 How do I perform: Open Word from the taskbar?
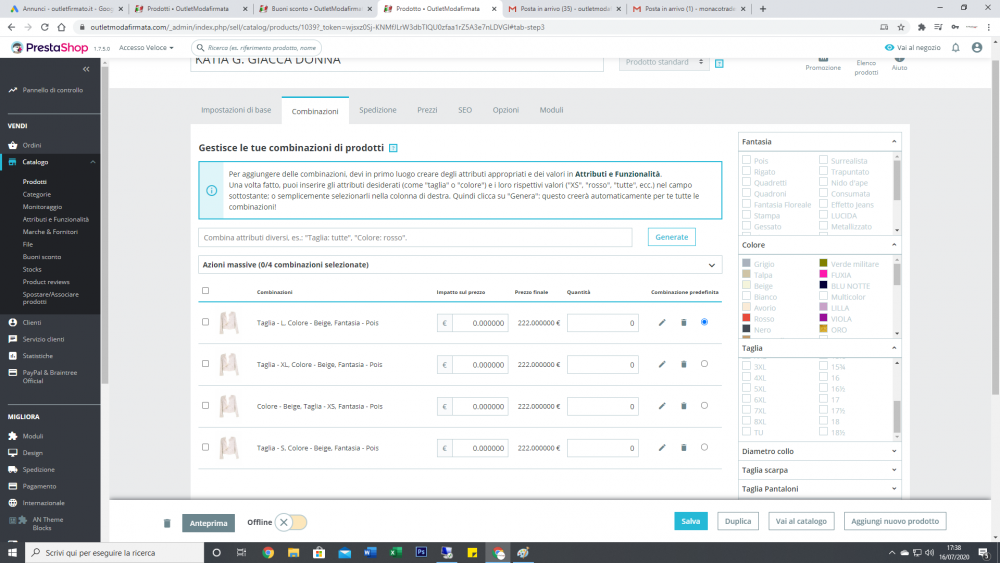coord(370,552)
